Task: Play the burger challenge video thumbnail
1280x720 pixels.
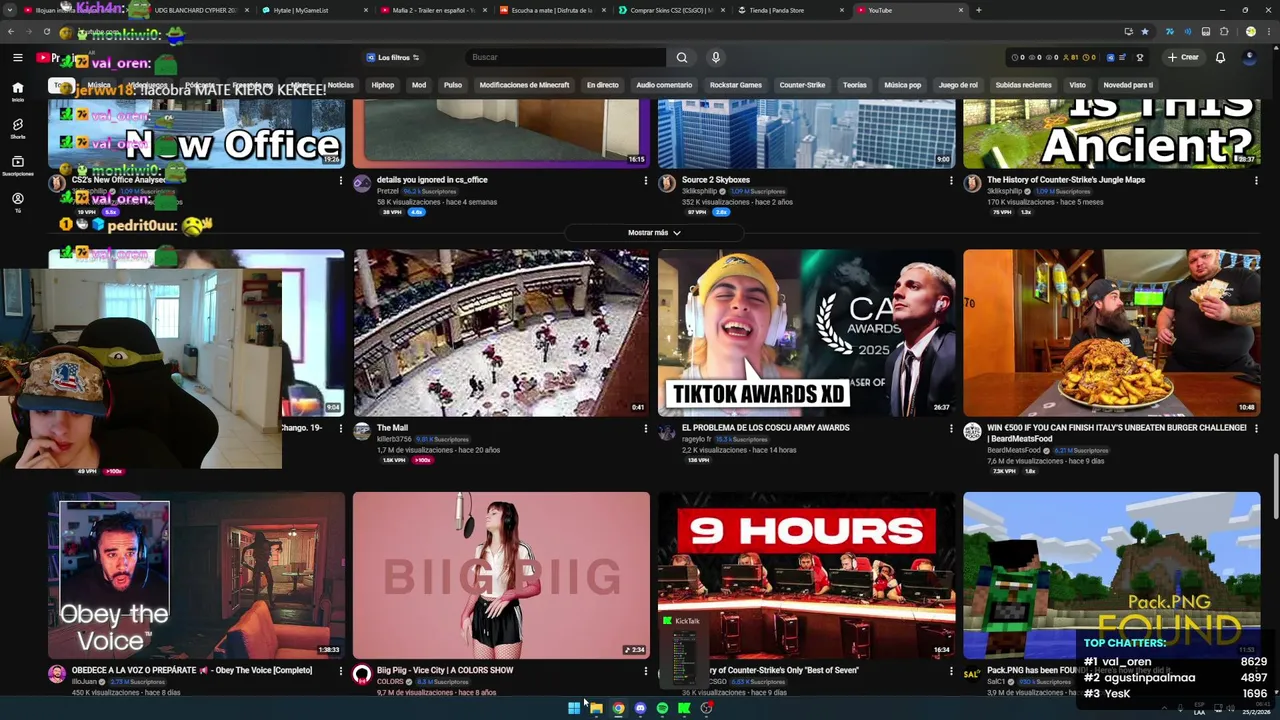Action: (x=1111, y=333)
